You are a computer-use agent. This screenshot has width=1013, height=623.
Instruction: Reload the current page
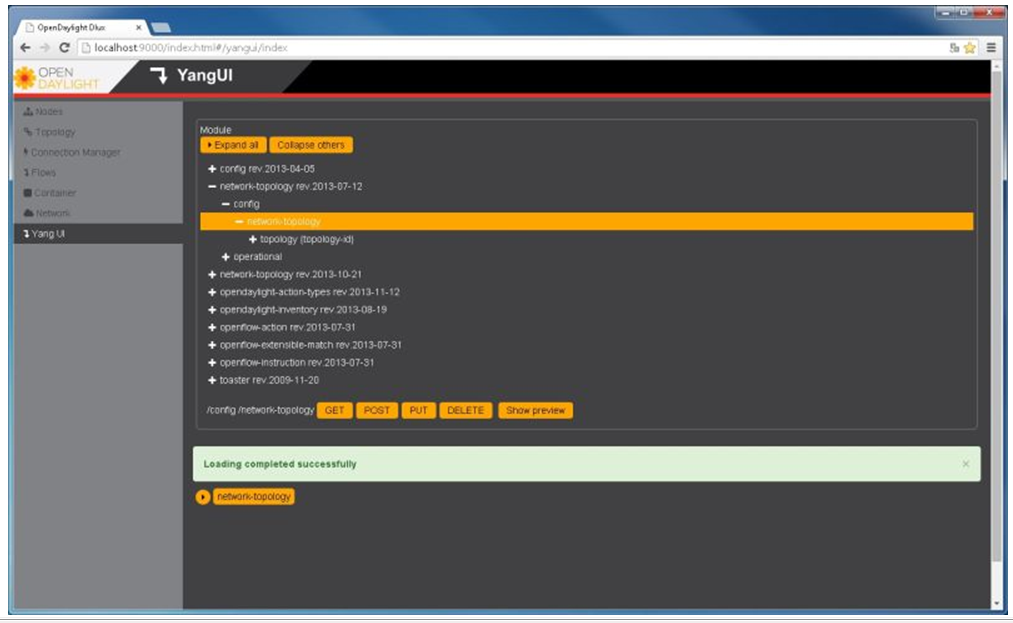64,48
